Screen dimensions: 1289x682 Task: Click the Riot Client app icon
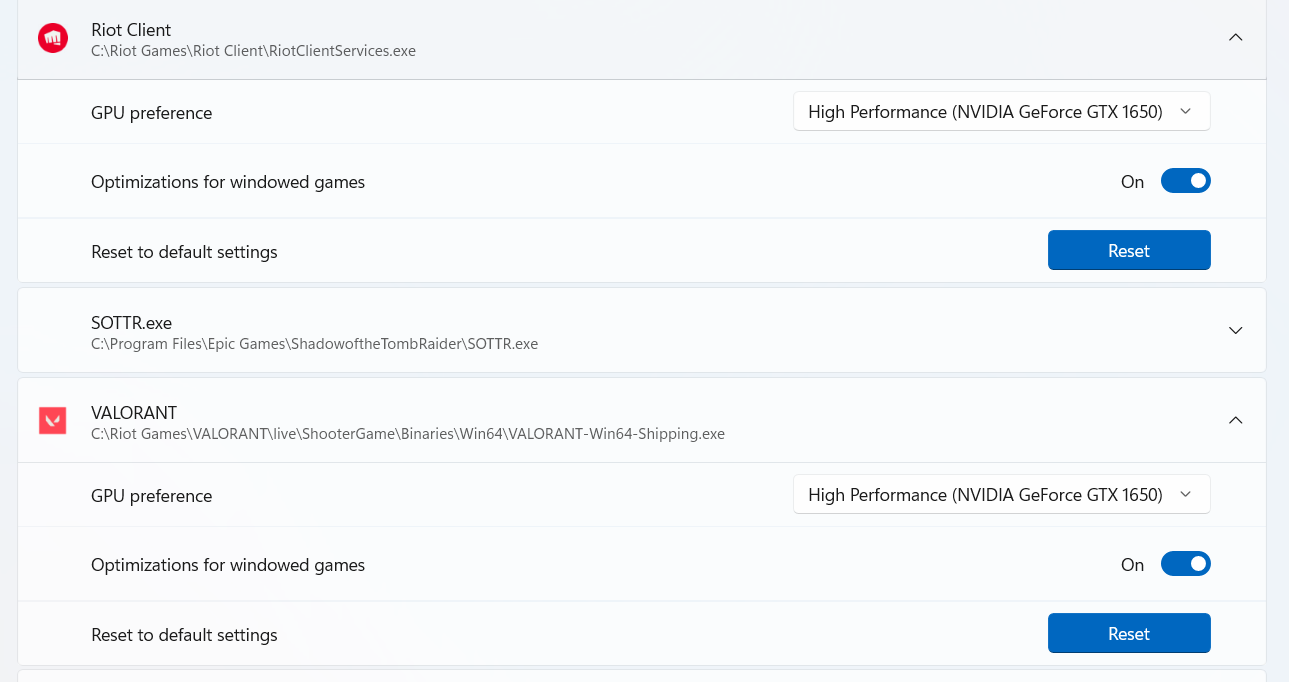52,39
